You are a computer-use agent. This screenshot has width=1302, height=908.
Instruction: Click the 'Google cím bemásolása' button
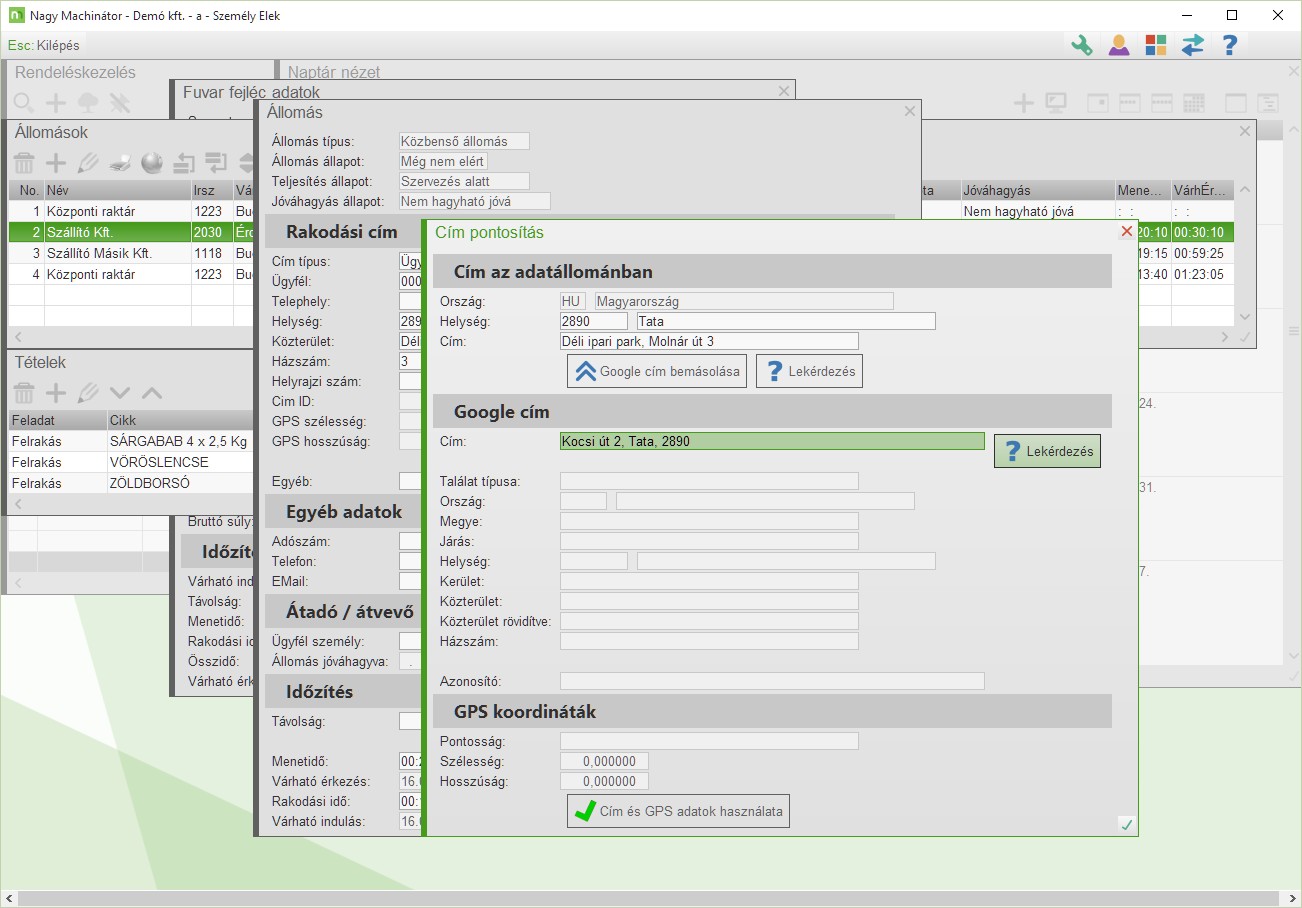(x=658, y=371)
